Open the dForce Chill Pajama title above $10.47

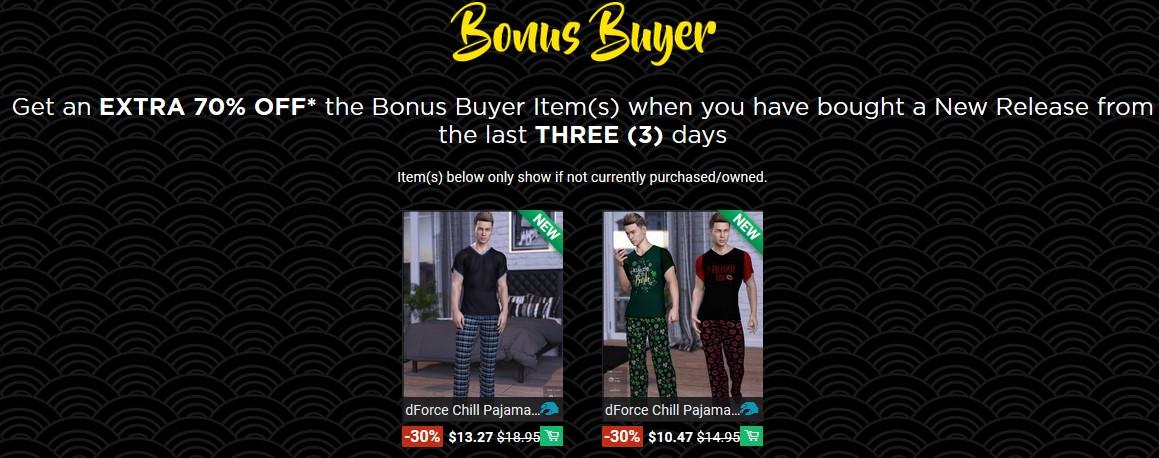pos(672,410)
